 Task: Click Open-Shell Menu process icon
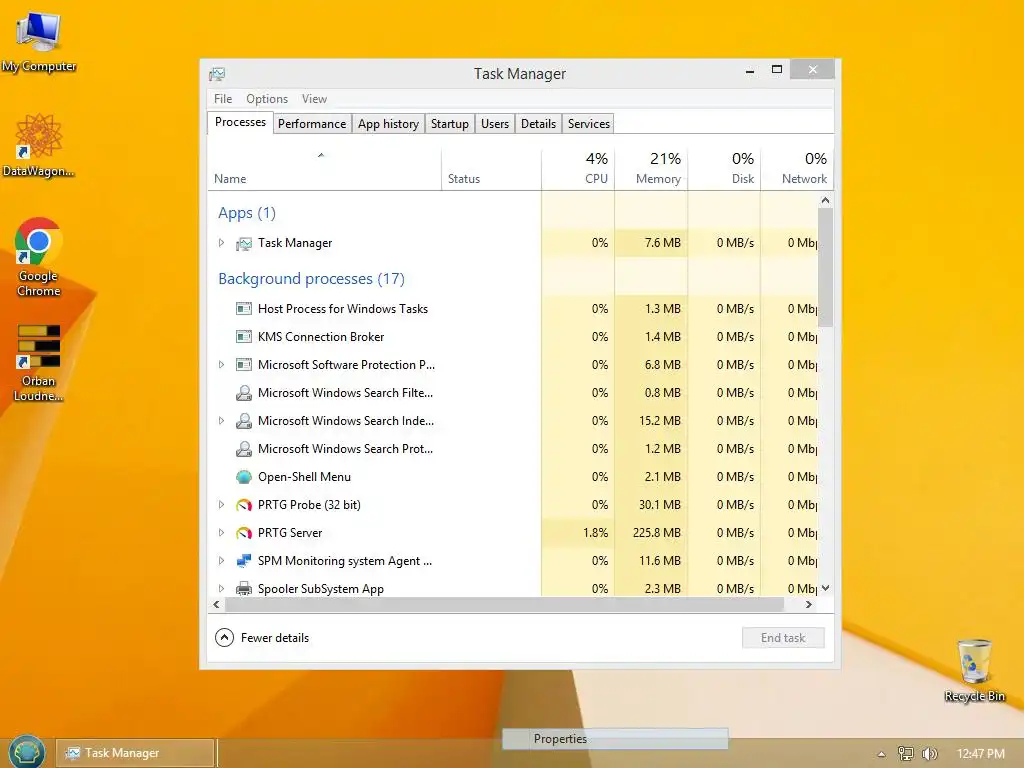[244, 477]
